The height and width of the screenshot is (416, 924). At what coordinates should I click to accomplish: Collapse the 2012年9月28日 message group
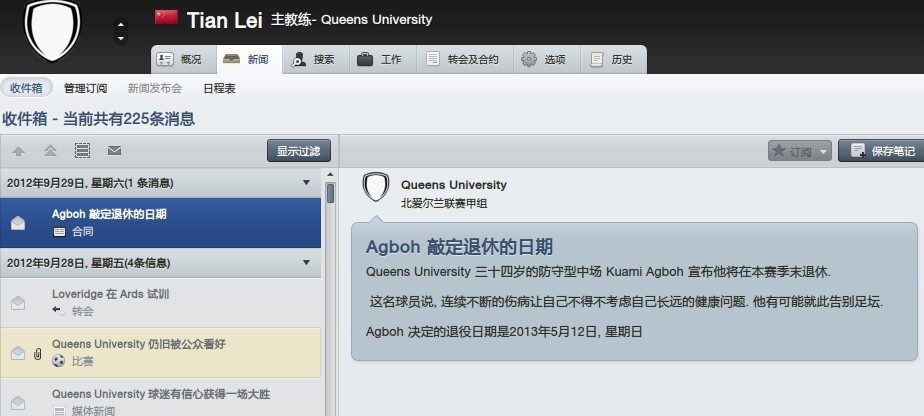tap(306, 262)
